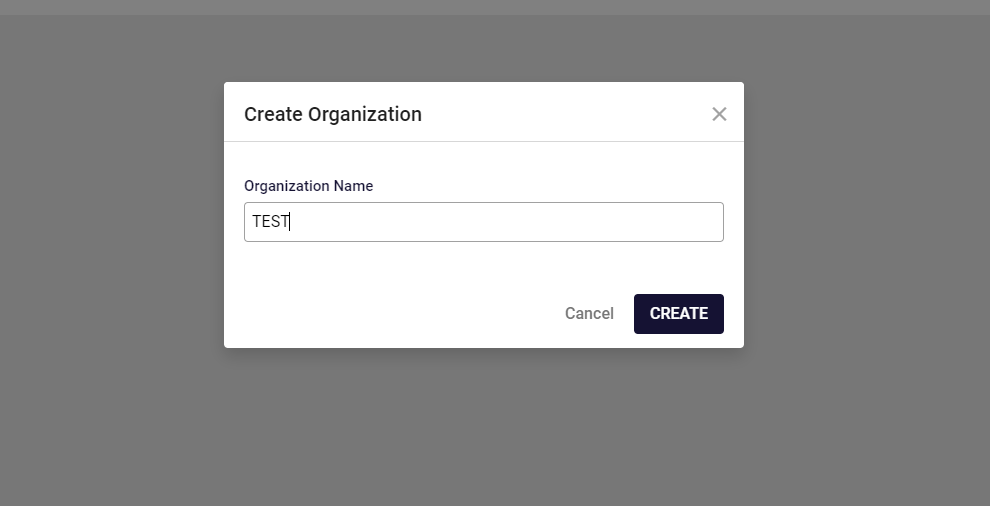The image size is (990, 506).
Task: Submit the new organization named TEST
Action: pos(678,313)
